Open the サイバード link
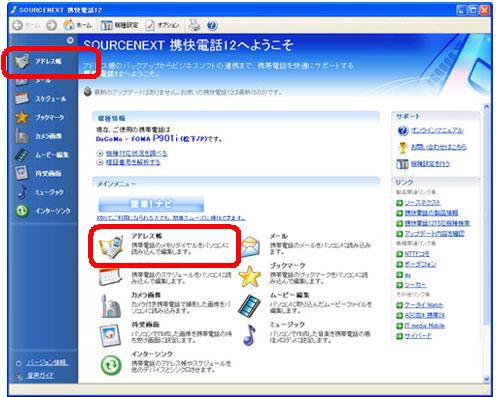This screenshot has height=397, width=500. pyautogui.click(x=418, y=336)
